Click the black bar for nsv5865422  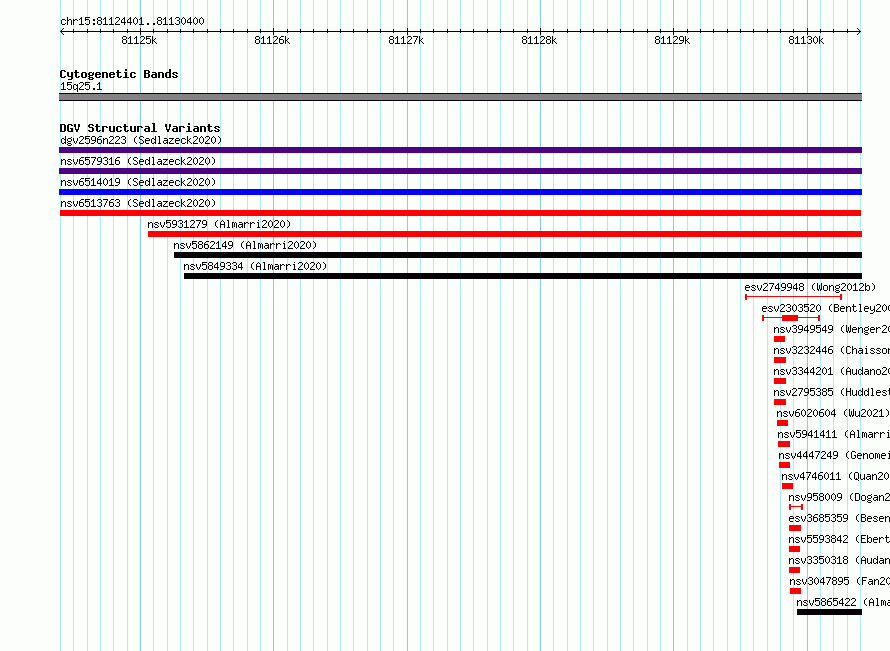coord(829,612)
